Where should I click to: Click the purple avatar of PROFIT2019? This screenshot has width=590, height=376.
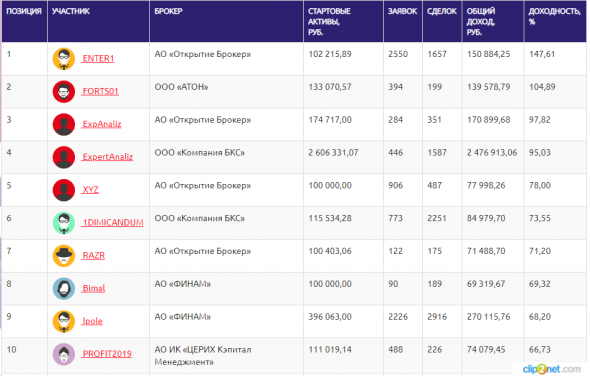[64, 354]
